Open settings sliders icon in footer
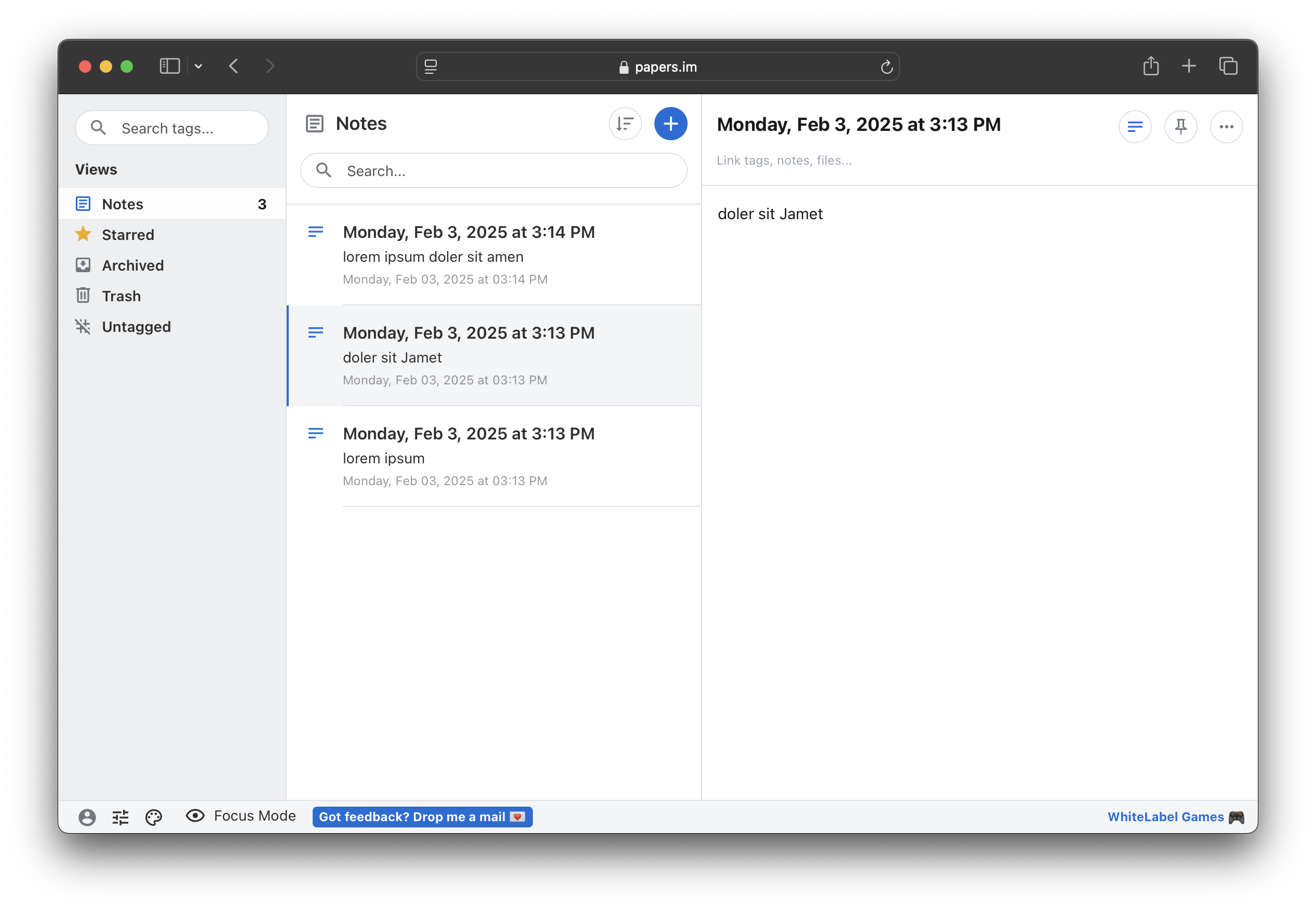The height and width of the screenshot is (910, 1316). (120, 817)
